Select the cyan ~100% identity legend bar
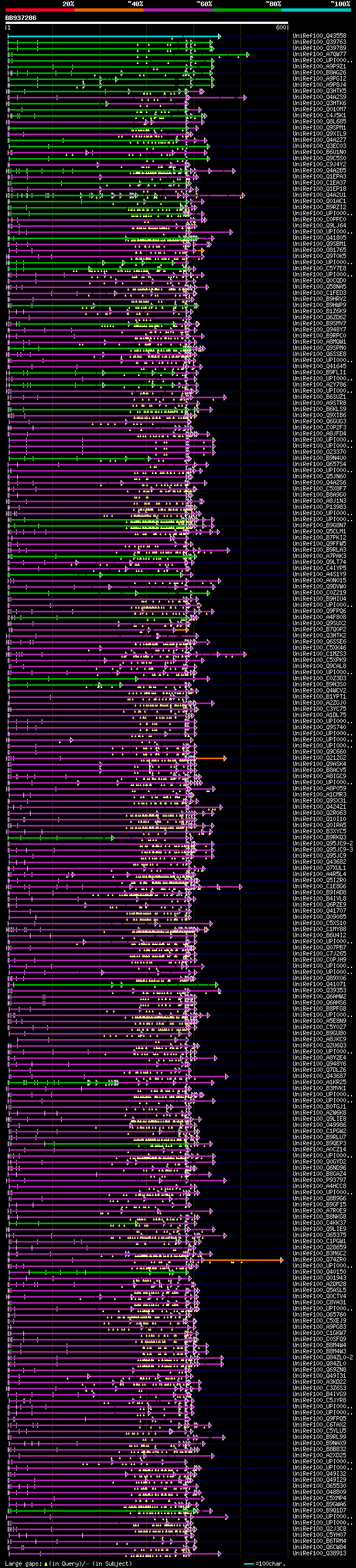This screenshot has width=356, height=1568. (x=316, y=10)
